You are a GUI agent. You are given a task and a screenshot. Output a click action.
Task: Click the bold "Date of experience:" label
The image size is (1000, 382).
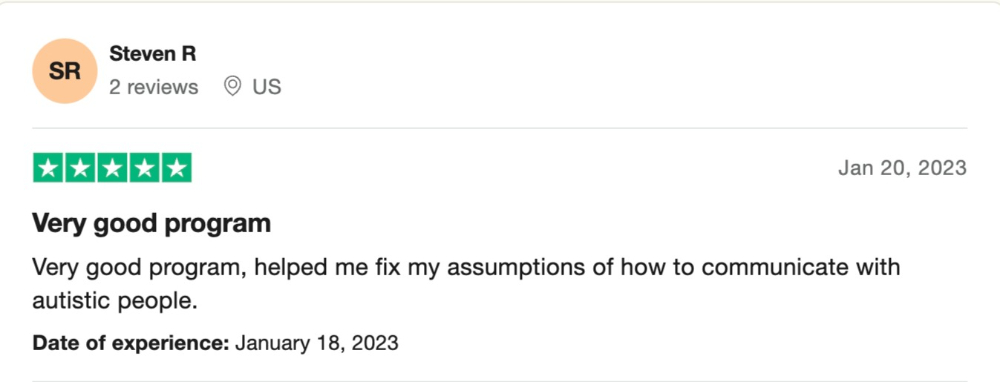point(131,343)
